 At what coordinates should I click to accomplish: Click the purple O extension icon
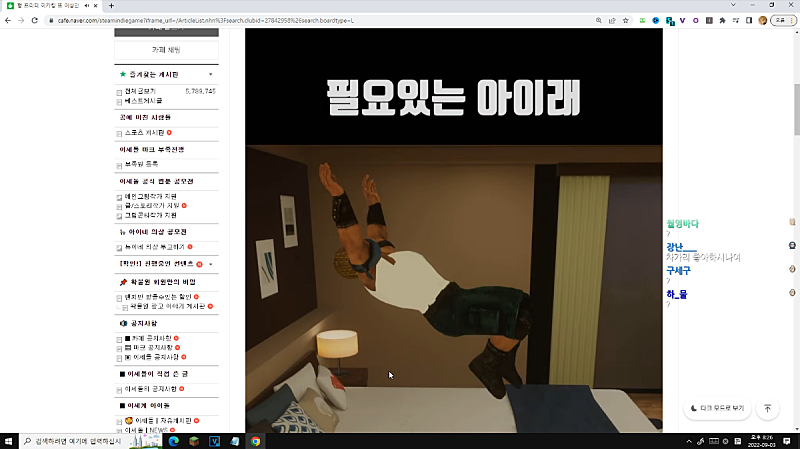tap(695, 20)
